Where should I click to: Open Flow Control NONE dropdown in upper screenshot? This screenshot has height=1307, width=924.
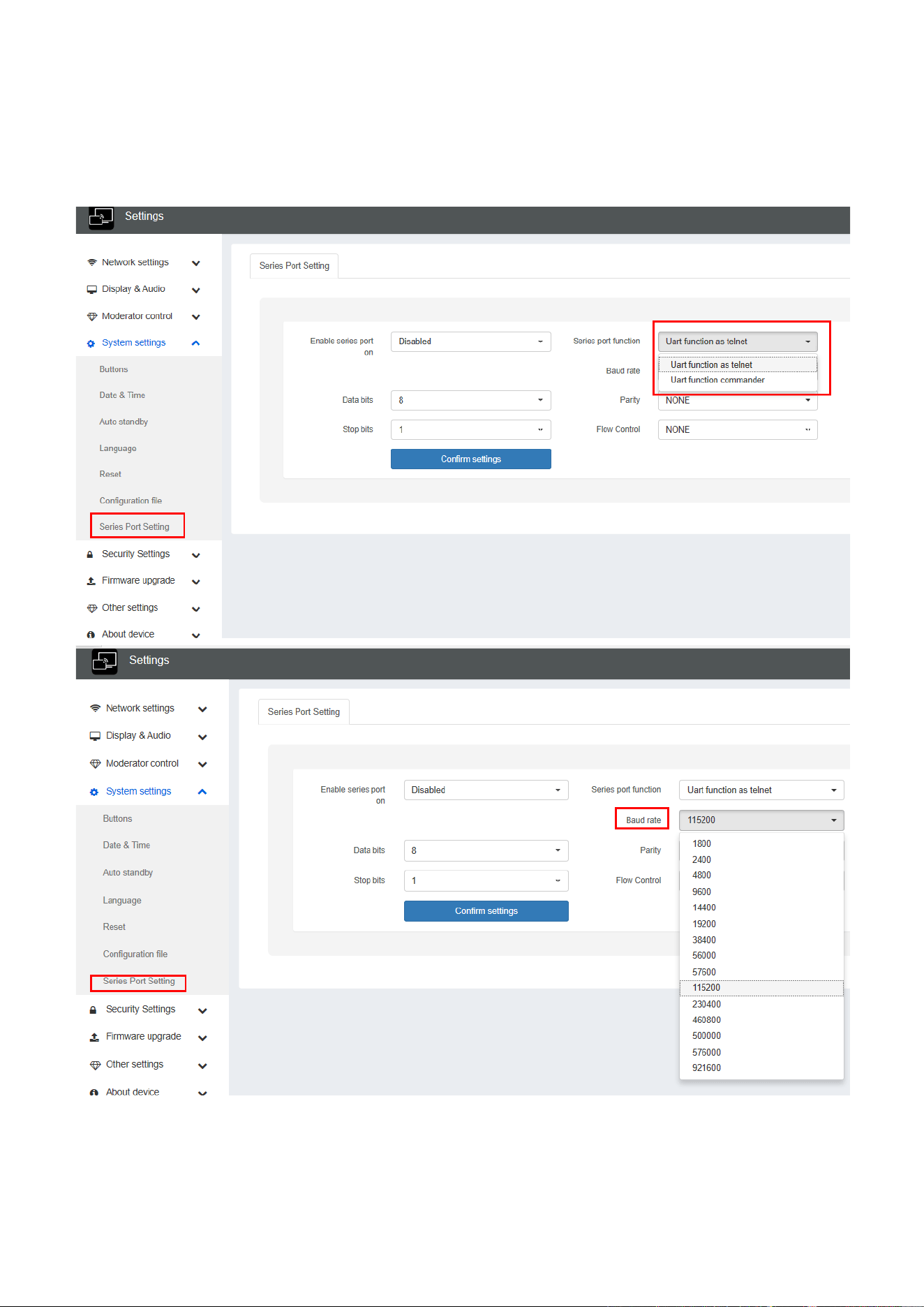738,430
